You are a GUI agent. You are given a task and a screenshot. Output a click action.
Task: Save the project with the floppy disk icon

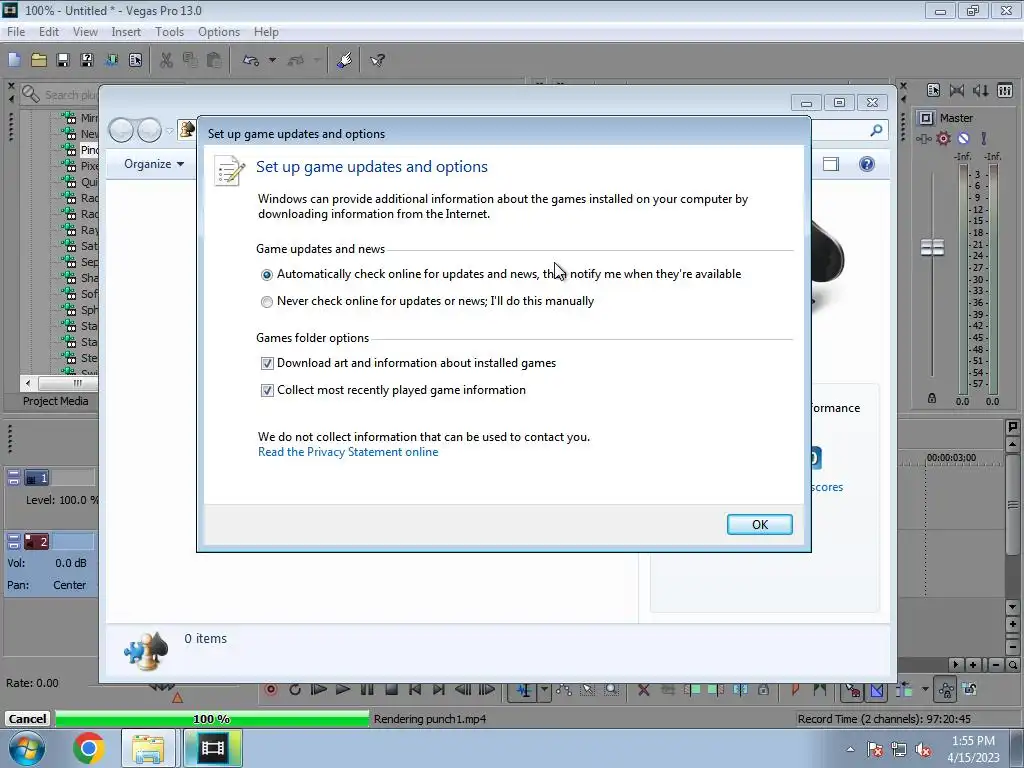[63, 60]
